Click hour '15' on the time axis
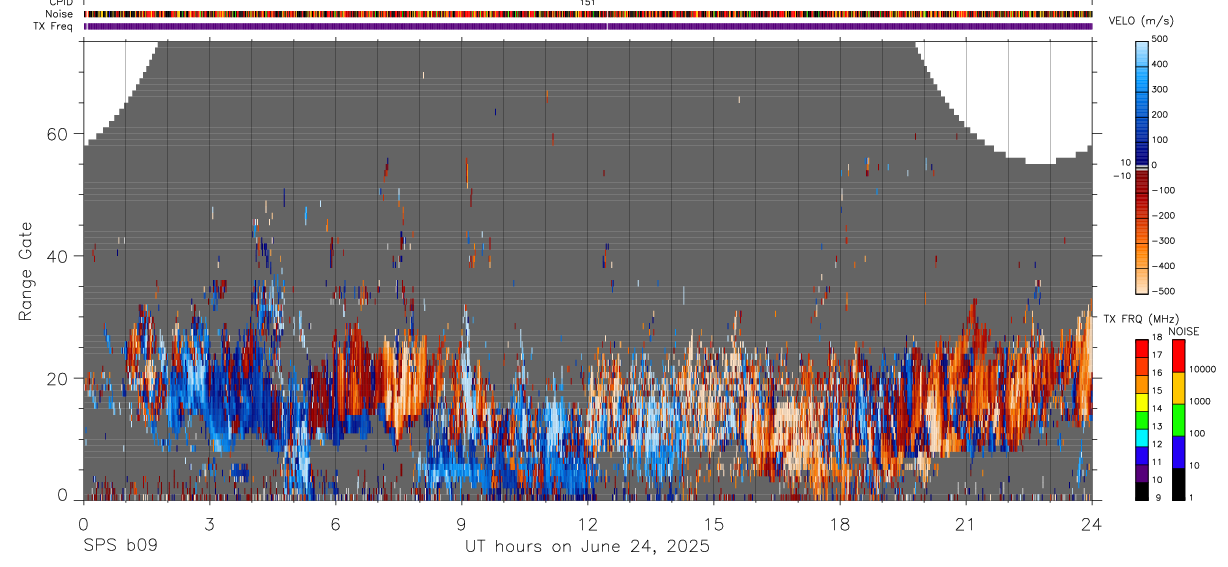1228x567 pixels. point(713,524)
